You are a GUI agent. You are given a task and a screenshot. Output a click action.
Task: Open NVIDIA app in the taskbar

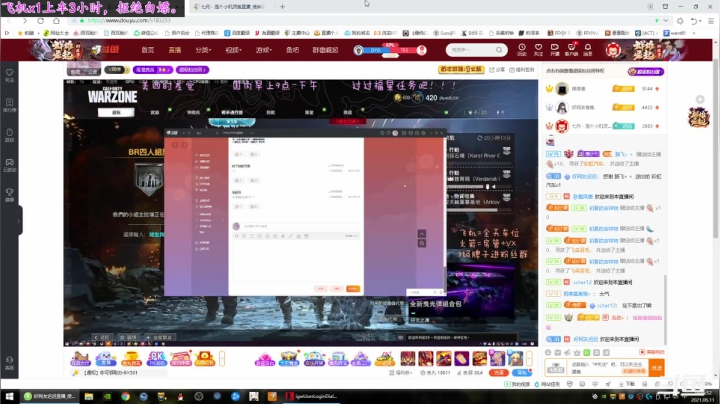point(107,396)
